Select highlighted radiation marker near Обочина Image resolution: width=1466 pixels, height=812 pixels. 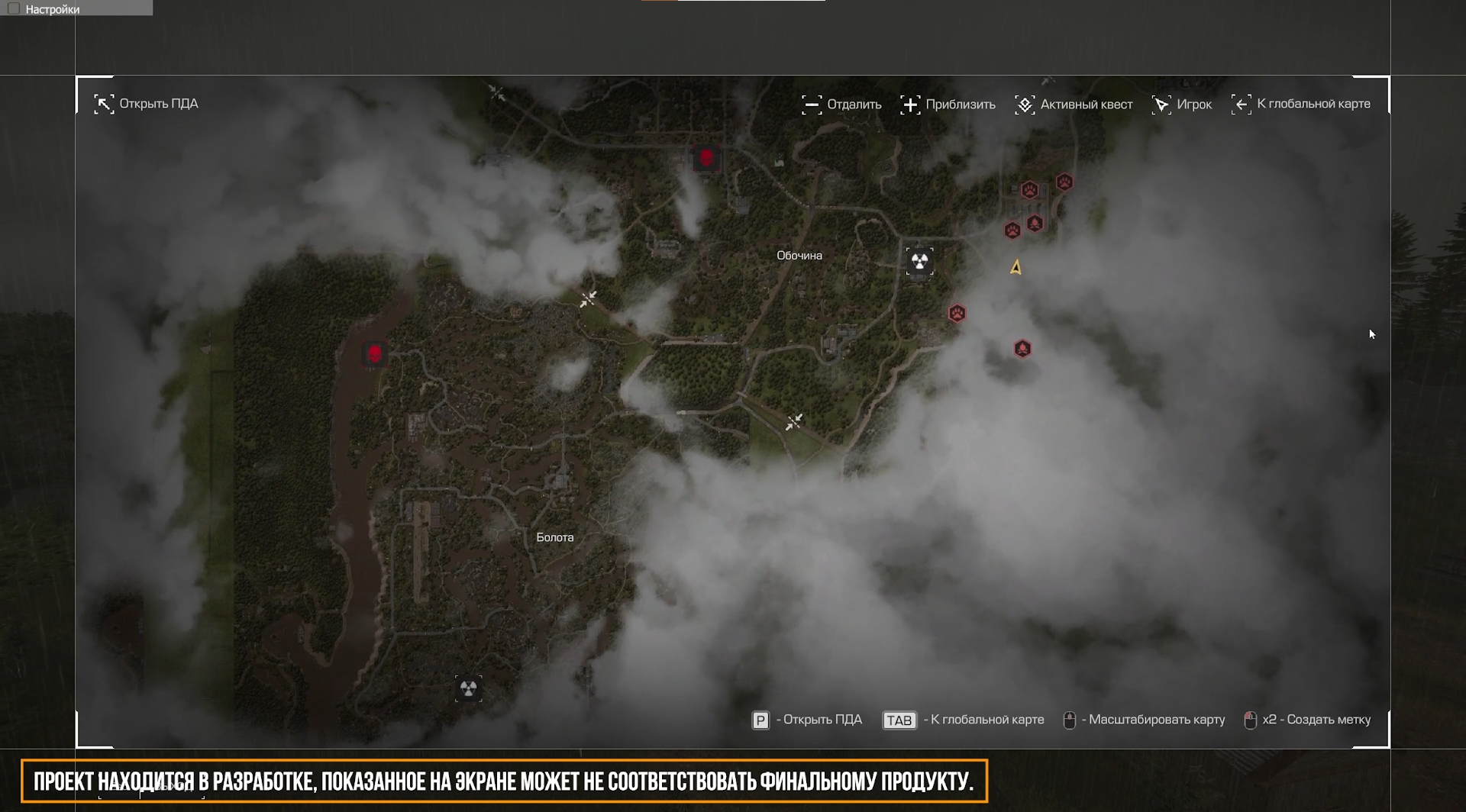pyautogui.click(x=919, y=261)
